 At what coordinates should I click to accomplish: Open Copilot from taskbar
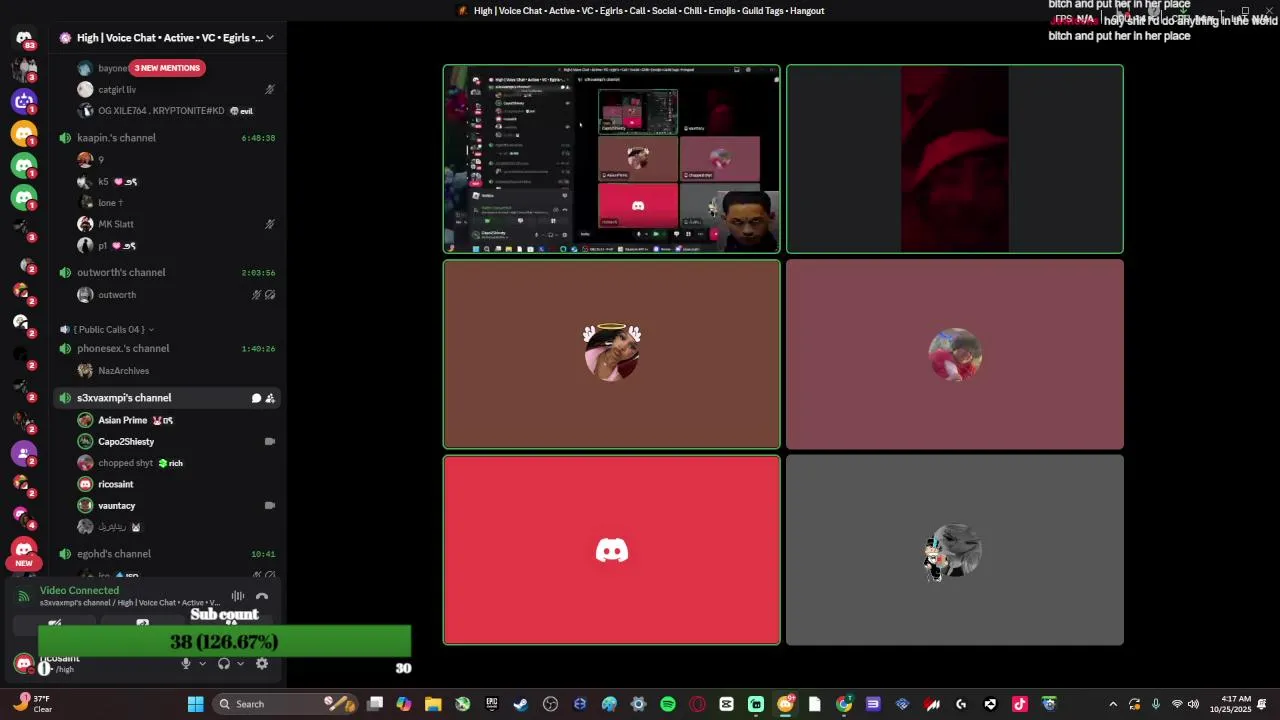click(404, 704)
